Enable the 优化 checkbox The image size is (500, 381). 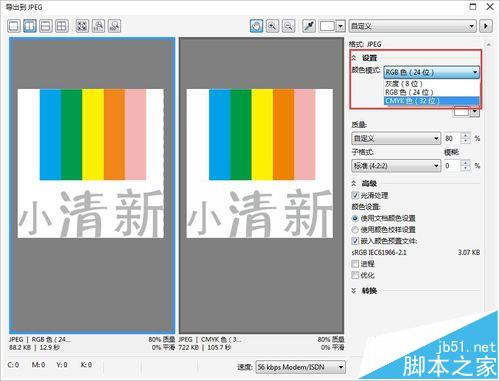(355, 275)
